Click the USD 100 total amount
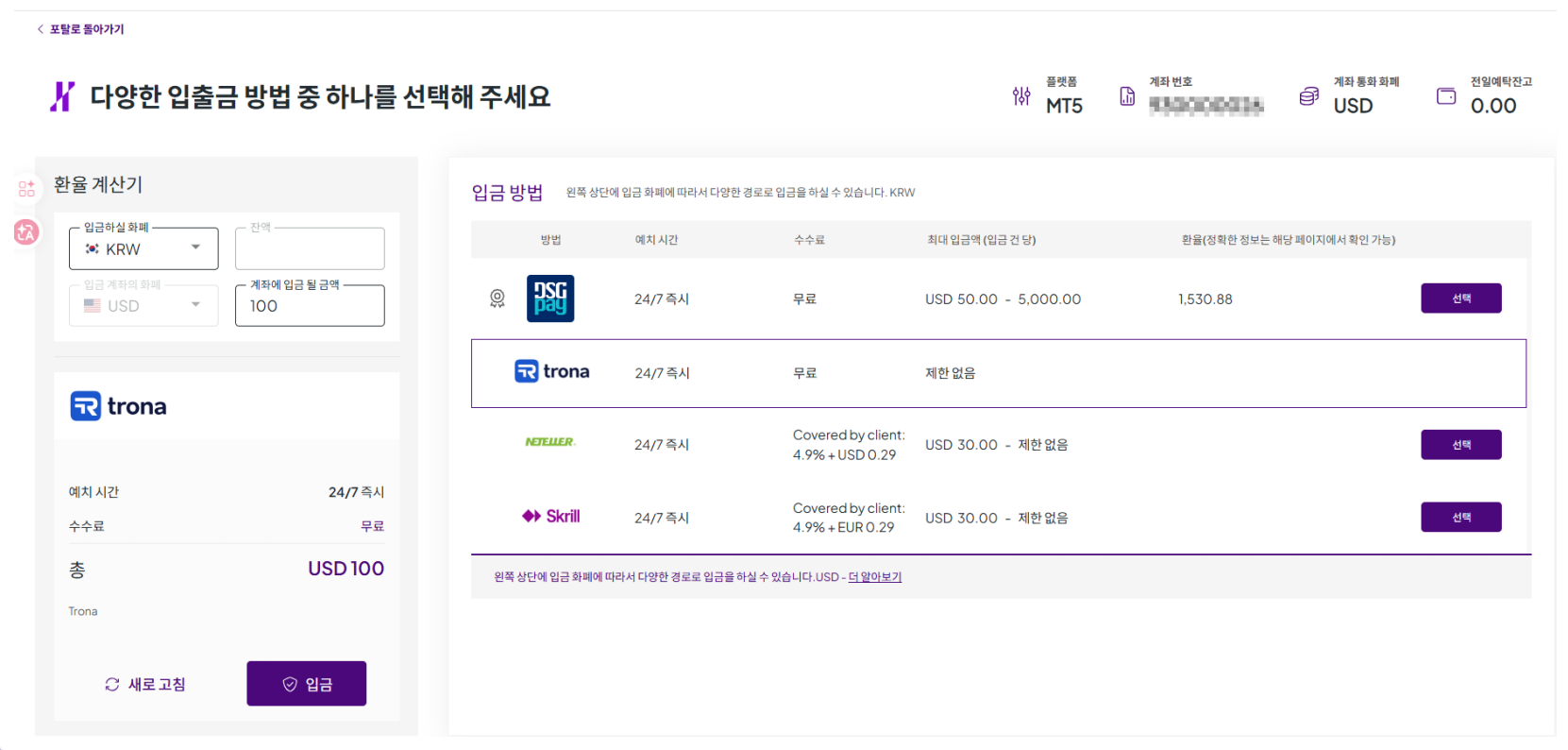1568x750 pixels. coord(346,569)
